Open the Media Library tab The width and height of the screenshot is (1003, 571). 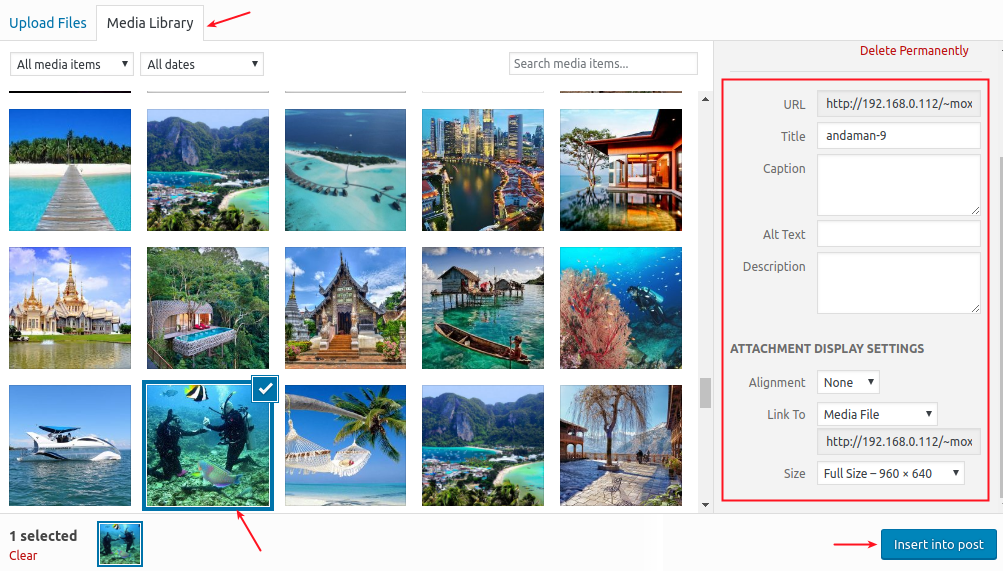150,23
